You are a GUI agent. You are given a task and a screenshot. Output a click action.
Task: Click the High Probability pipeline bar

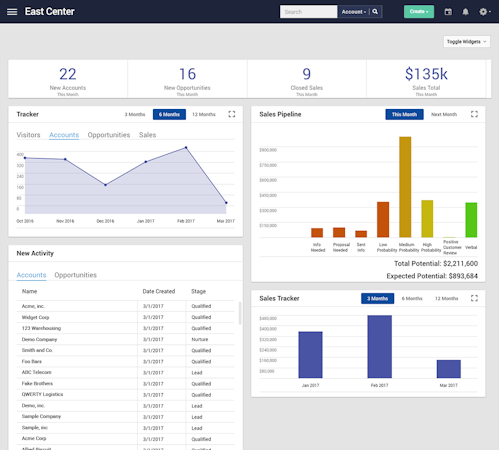pyautogui.click(x=427, y=219)
